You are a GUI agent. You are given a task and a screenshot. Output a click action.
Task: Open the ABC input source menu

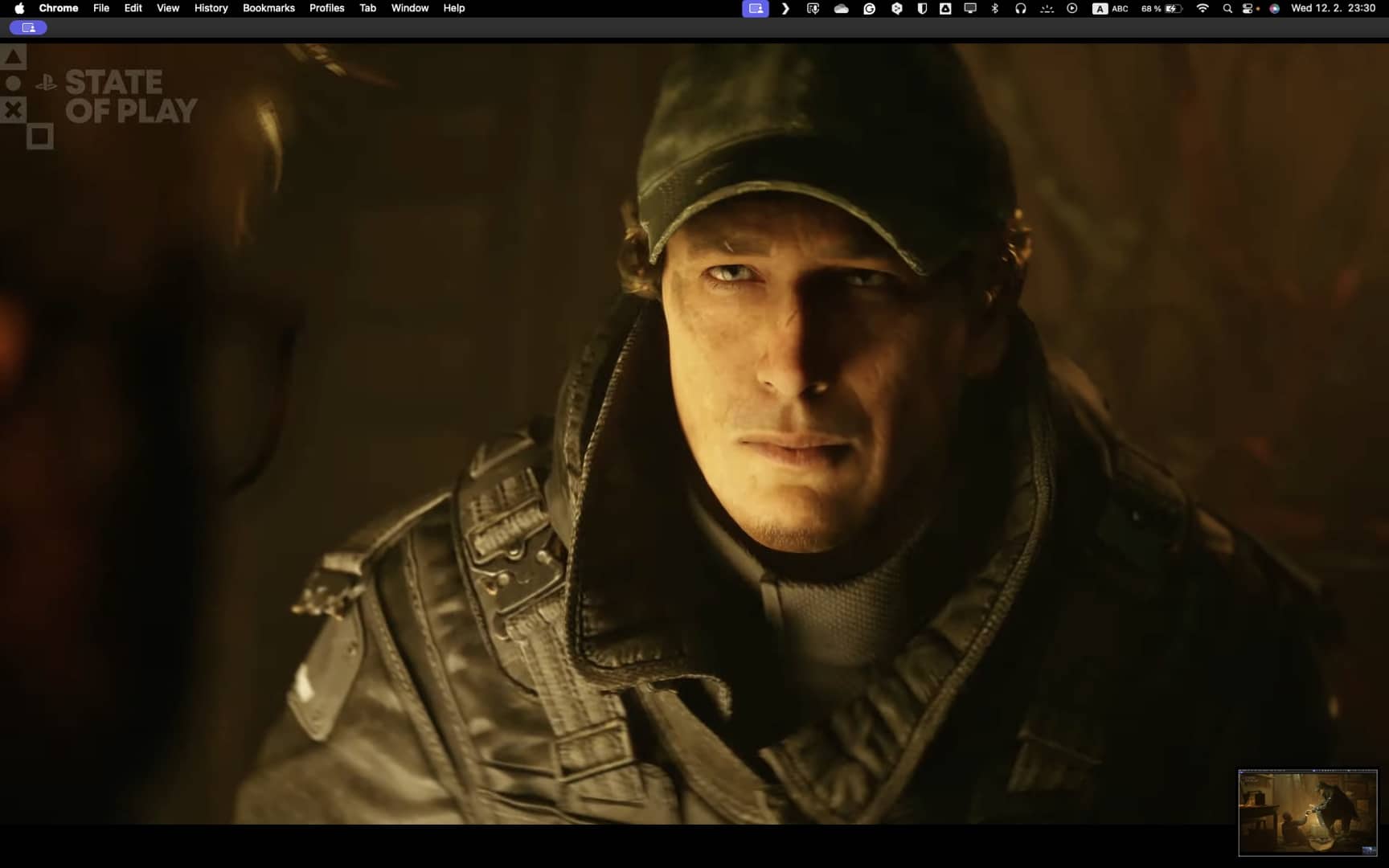click(1110, 8)
